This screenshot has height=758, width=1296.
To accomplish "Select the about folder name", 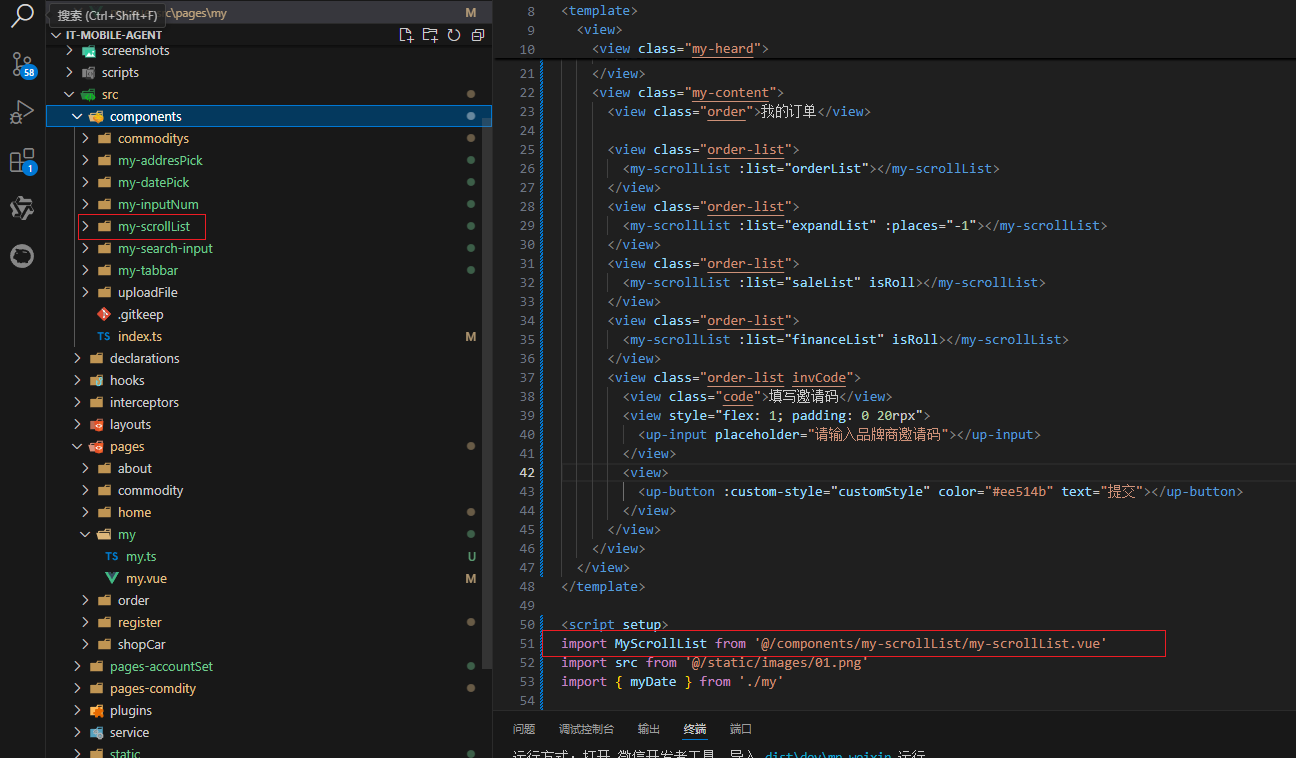I will click(135, 469).
